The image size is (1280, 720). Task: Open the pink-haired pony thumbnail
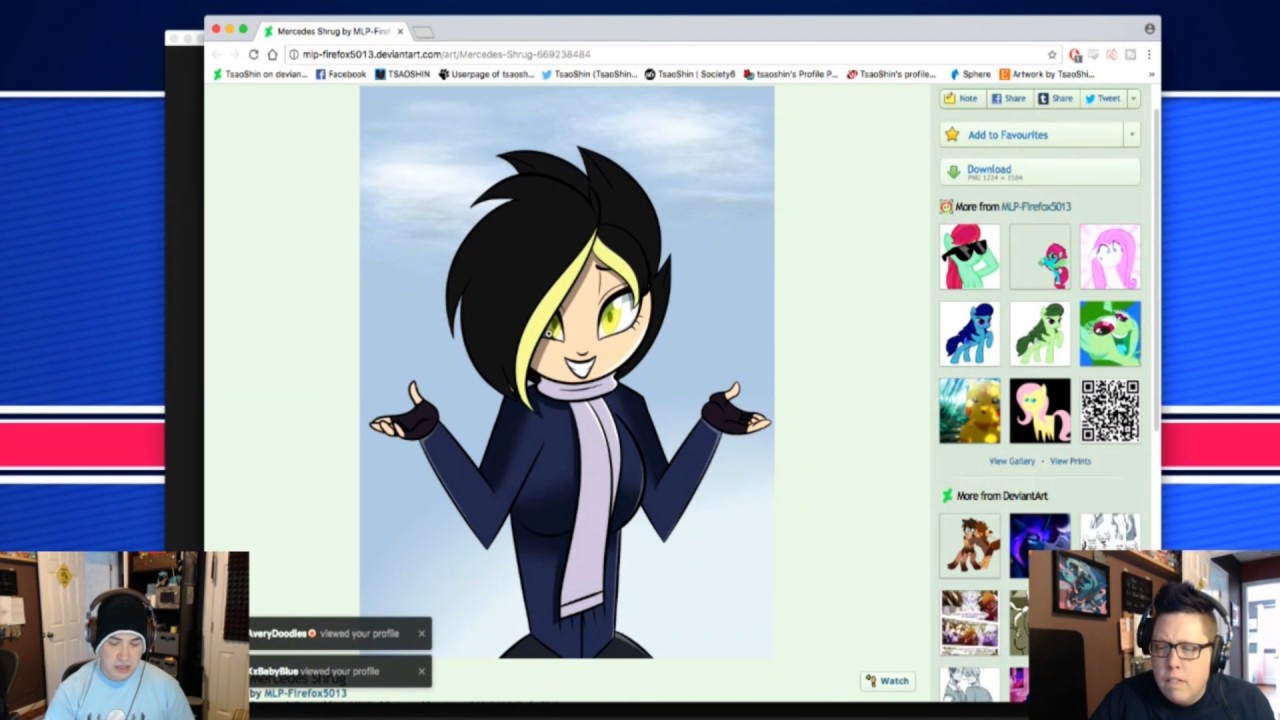(1110, 257)
